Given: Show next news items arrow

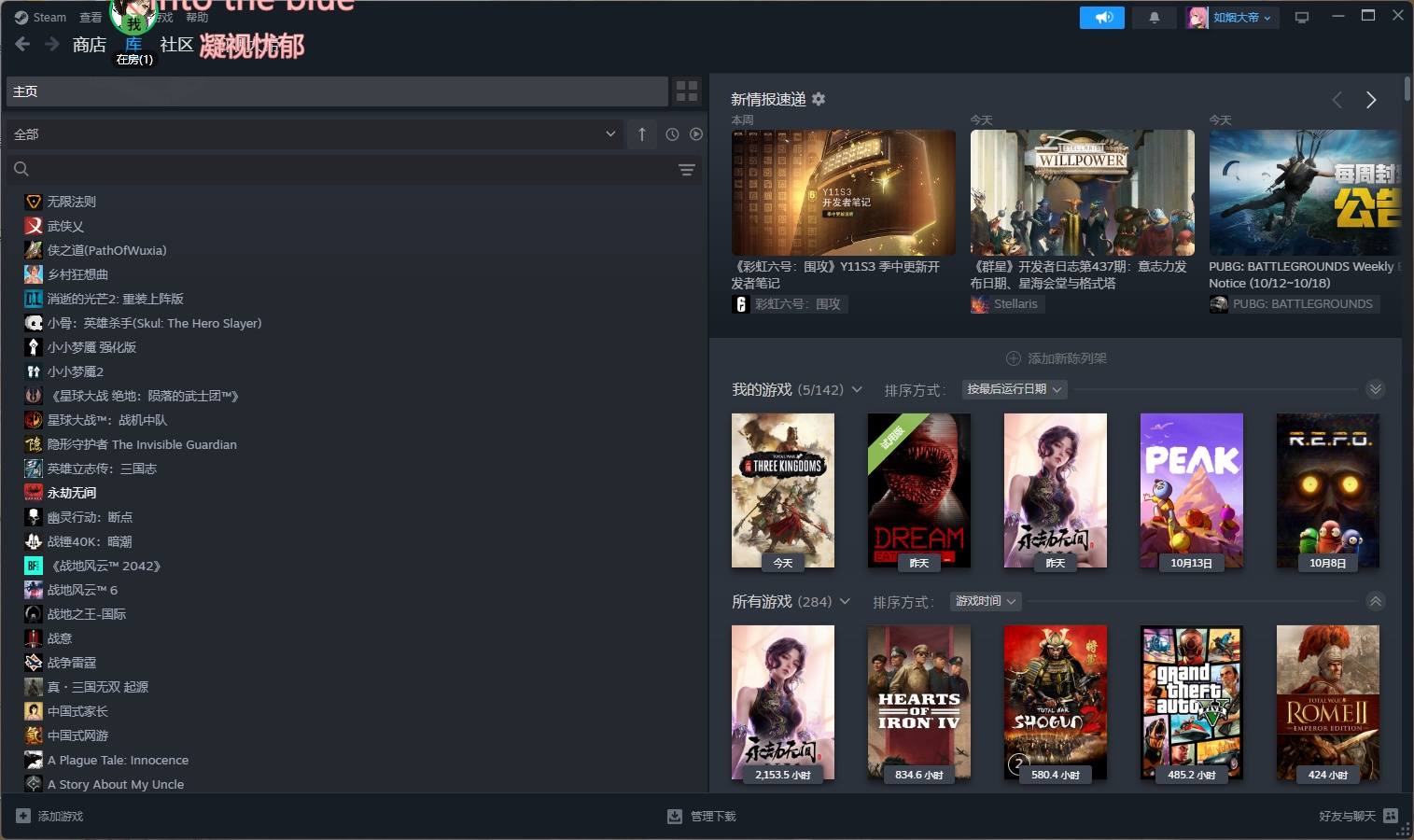Looking at the screenshot, I should tap(1371, 100).
